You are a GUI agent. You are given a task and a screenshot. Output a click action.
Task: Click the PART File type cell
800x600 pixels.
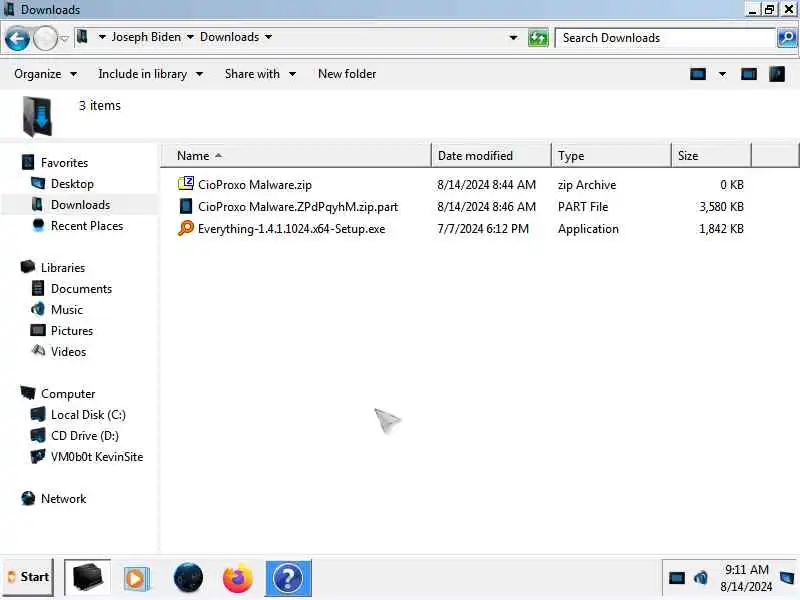583,207
